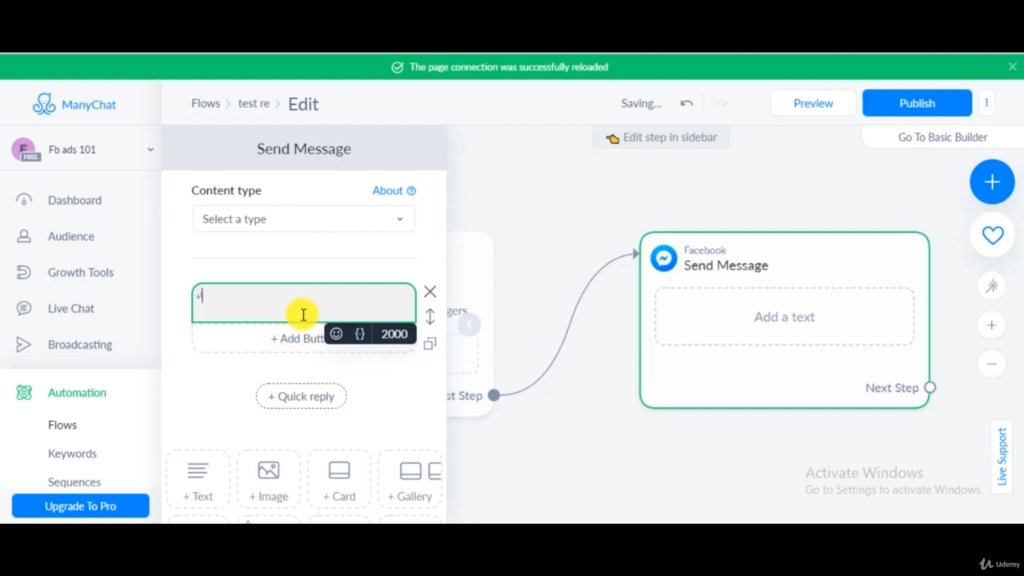Click the Live Chat bubble icon

[24, 308]
